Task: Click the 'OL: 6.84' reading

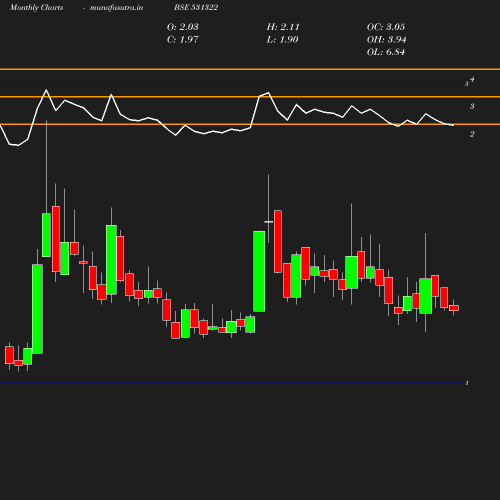Action: (x=386, y=52)
